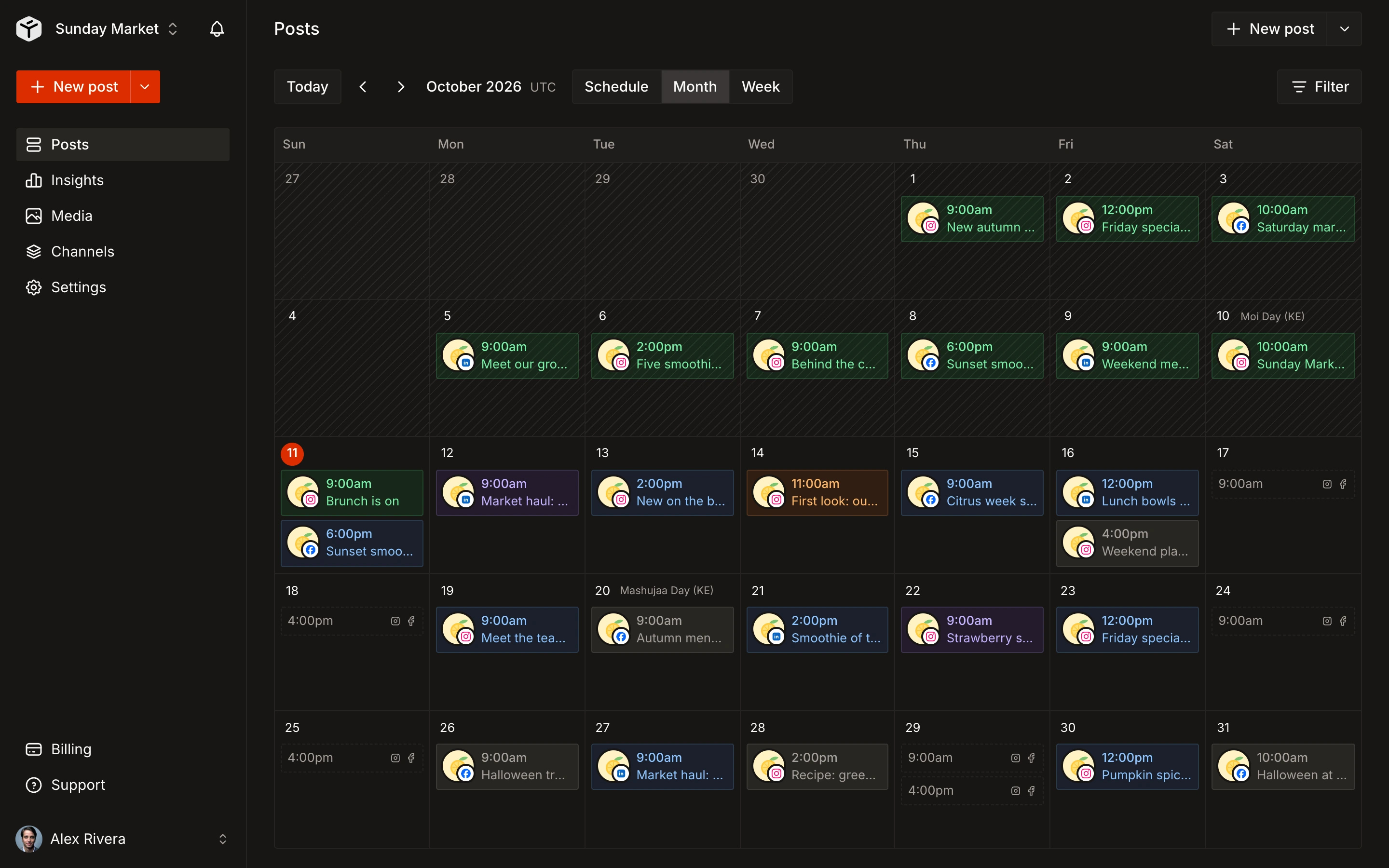The image size is (1389, 868).
Task: Open 'Recipe: gree...' post on Oct 28
Action: (817, 766)
